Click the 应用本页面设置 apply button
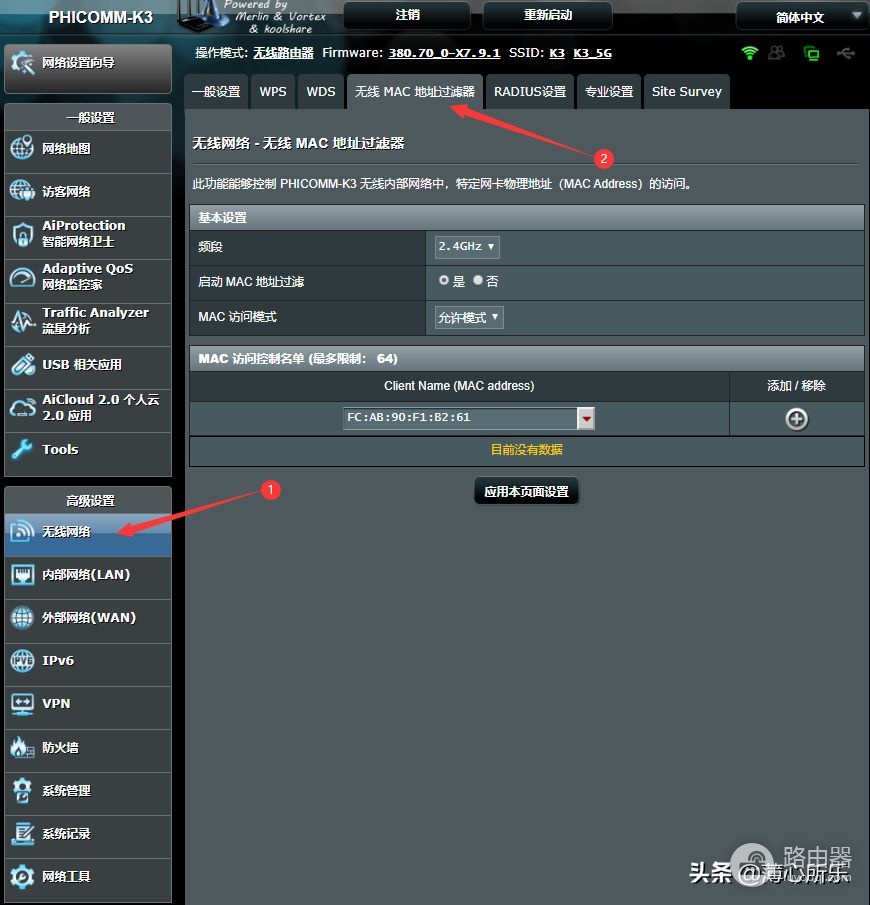This screenshot has height=905, width=870. tap(526, 491)
